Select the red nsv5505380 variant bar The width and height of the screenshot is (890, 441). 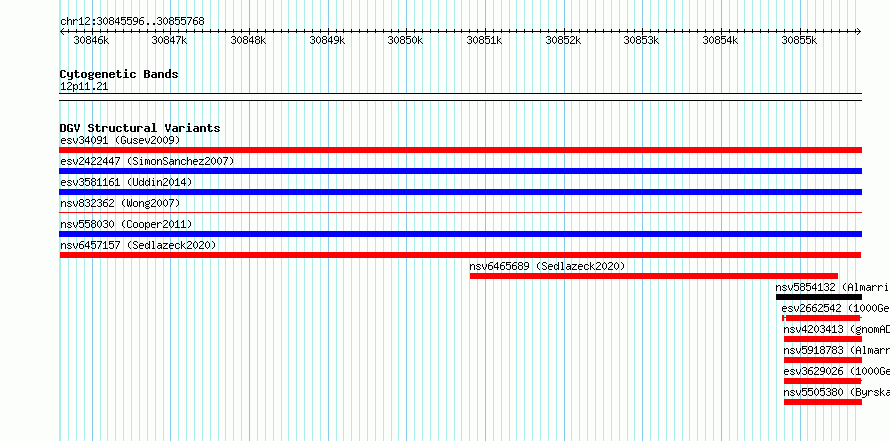click(823, 402)
